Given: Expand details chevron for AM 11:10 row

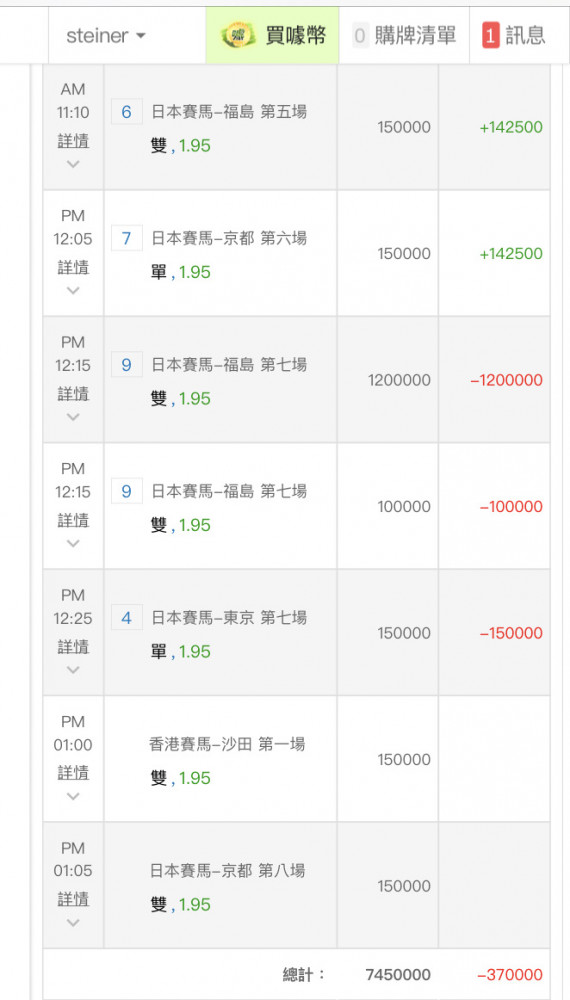Looking at the screenshot, I should [x=73, y=165].
